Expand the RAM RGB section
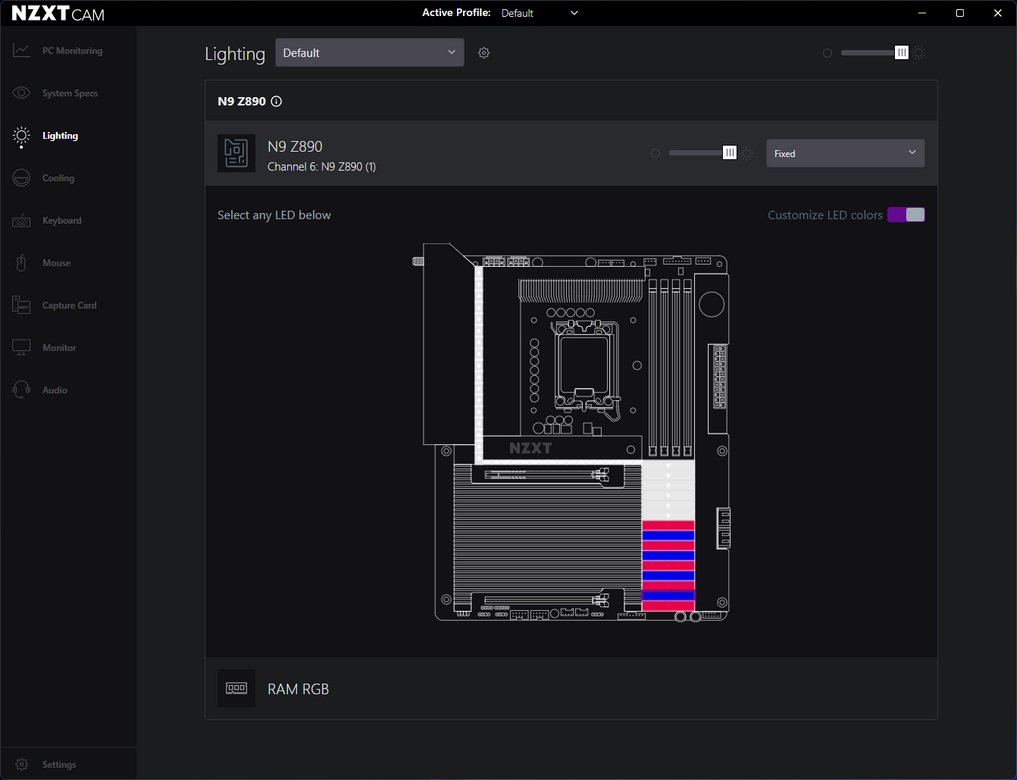 571,689
